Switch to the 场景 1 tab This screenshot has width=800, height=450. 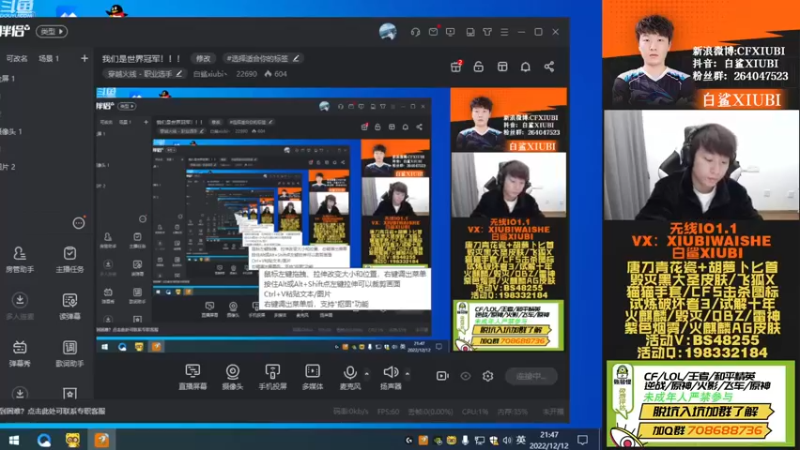49,59
